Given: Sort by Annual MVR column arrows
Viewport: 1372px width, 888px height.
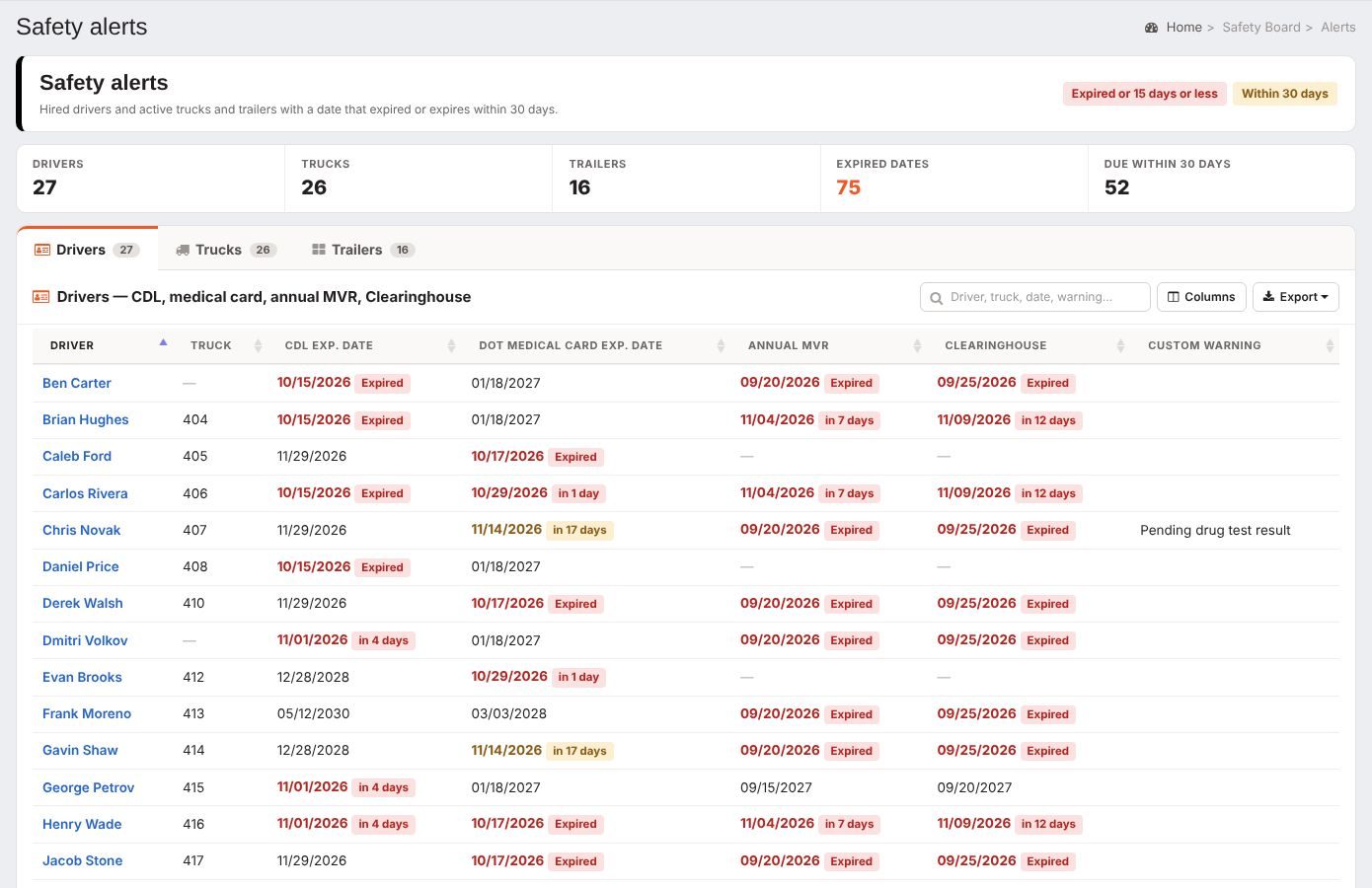Looking at the screenshot, I should point(917,345).
